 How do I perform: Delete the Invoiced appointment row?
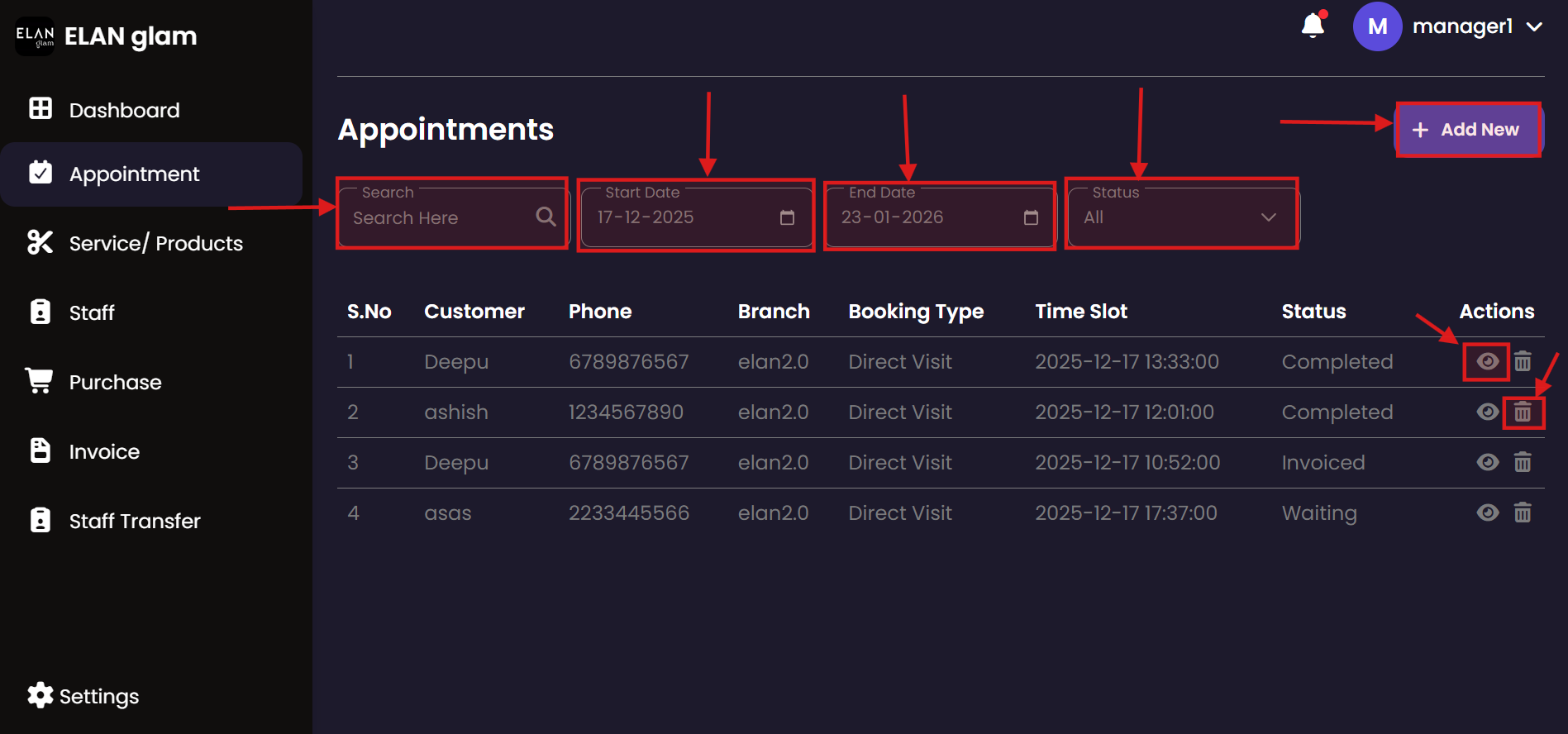coord(1523,462)
